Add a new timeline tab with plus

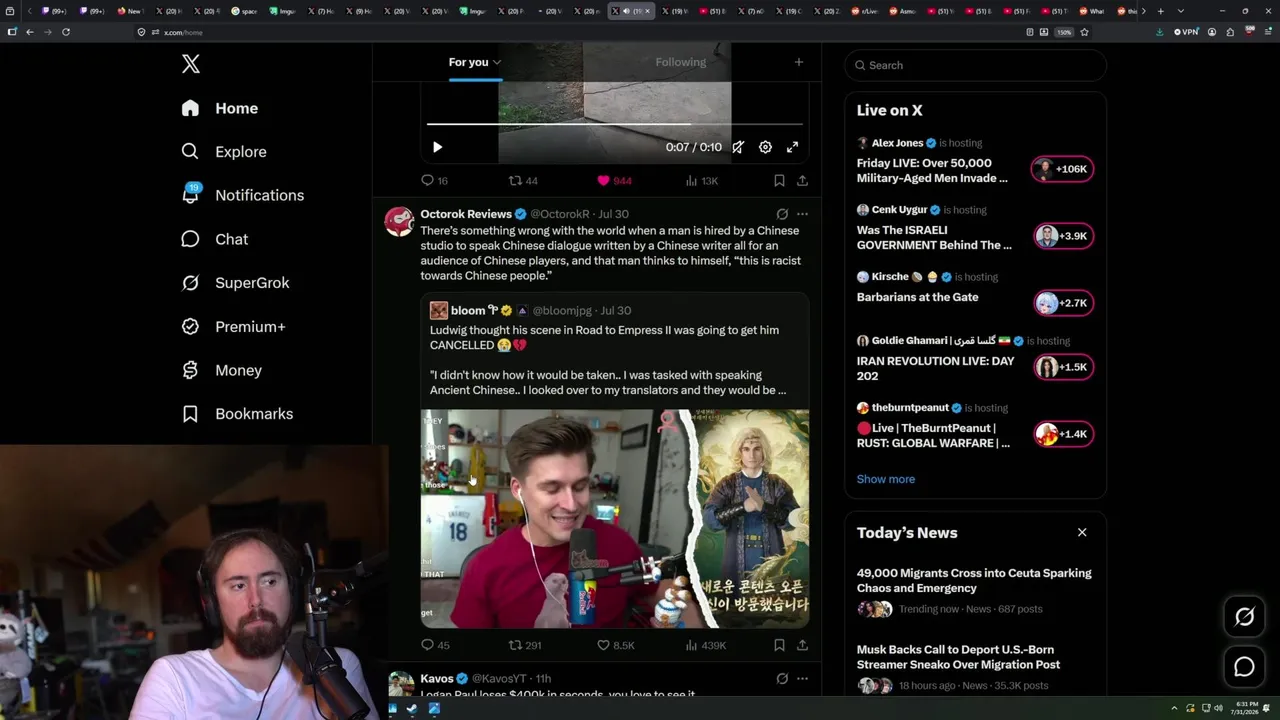click(x=798, y=62)
